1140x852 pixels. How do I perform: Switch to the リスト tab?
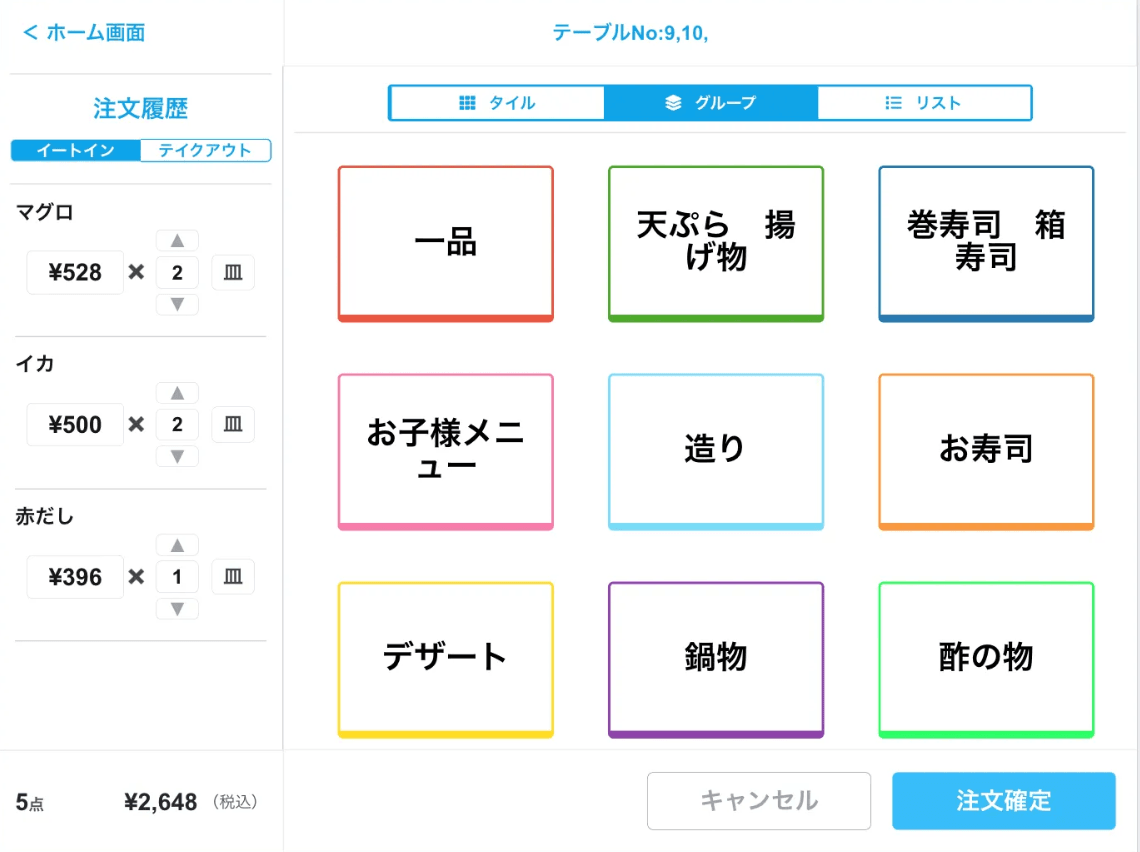tap(924, 102)
